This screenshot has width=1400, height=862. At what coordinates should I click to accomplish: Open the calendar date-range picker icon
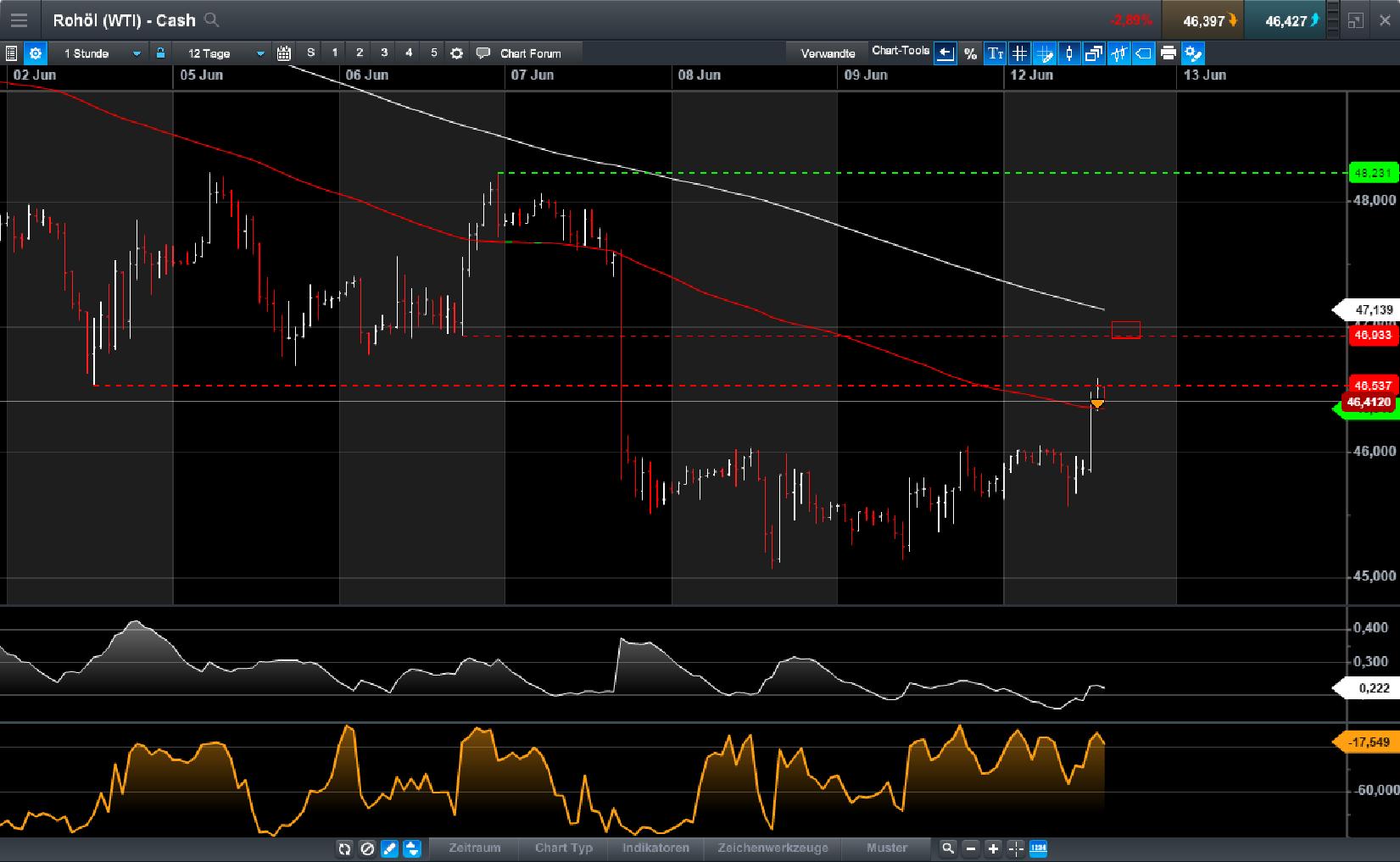tap(283, 53)
